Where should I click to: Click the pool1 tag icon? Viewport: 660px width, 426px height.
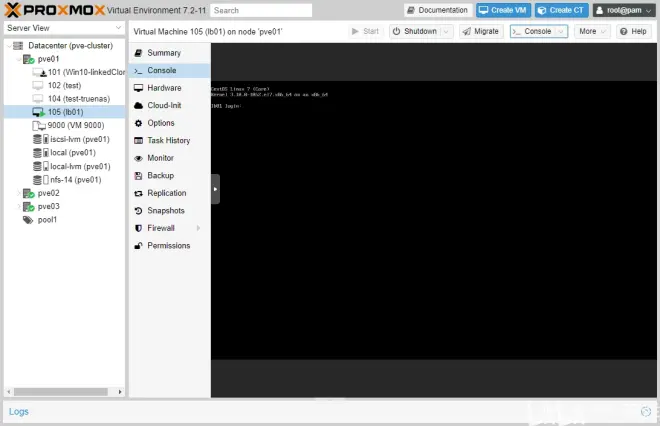28,220
